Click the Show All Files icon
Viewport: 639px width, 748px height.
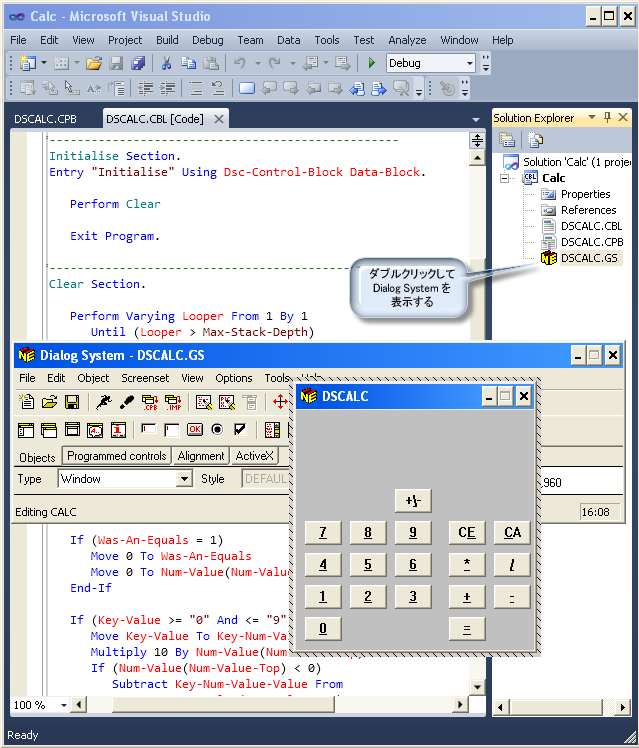point(535,140)
